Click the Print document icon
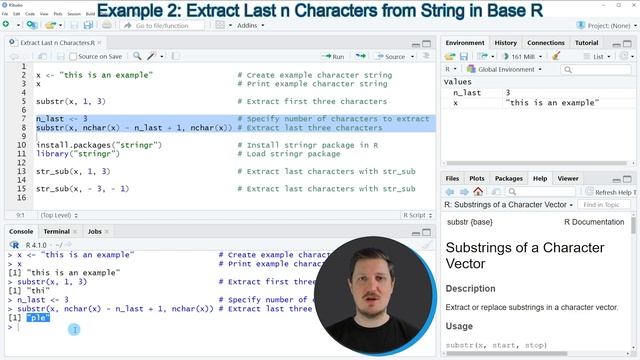This screenshot has width=640, height=360. pyautogui.click(x=107, y=25)
